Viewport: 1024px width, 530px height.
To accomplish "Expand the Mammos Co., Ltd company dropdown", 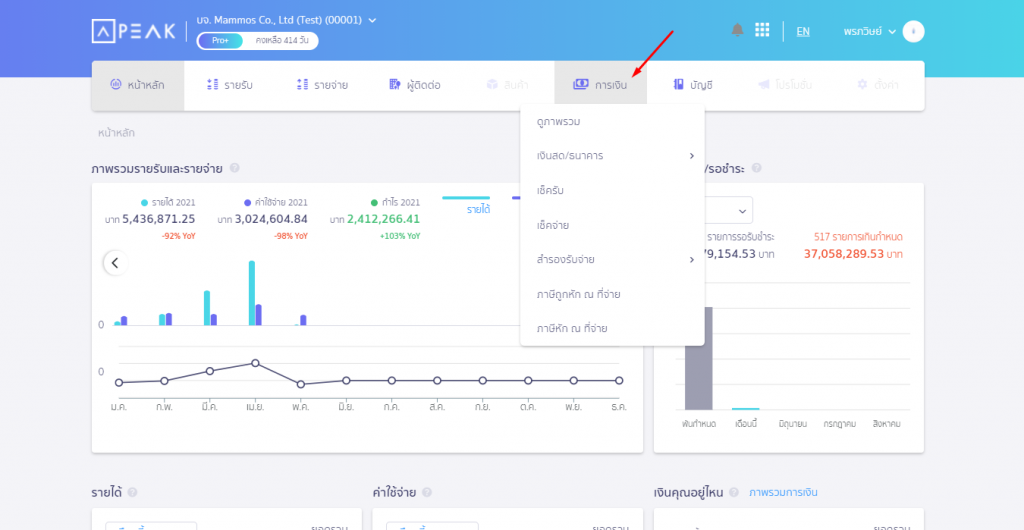I will tap(373, 20).
